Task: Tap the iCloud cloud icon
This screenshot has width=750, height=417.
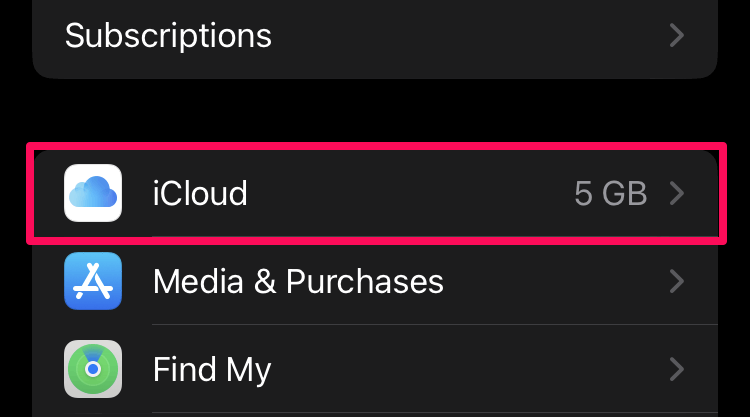Action: [x=93, y=193]
